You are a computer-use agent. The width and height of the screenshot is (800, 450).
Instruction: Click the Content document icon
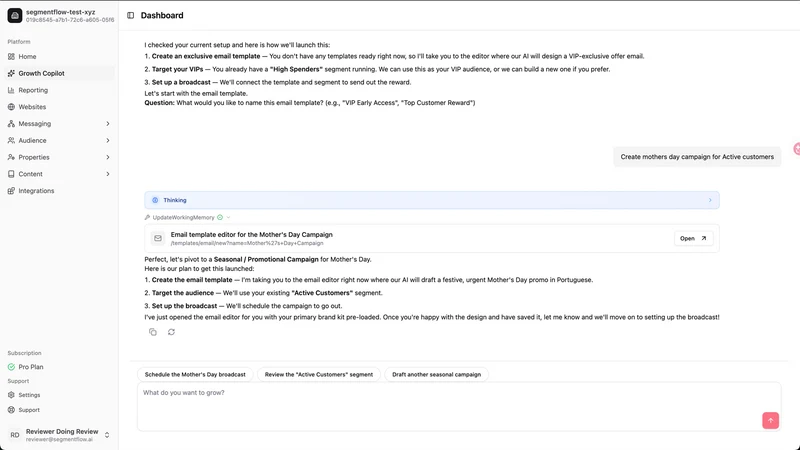[11, 174]
